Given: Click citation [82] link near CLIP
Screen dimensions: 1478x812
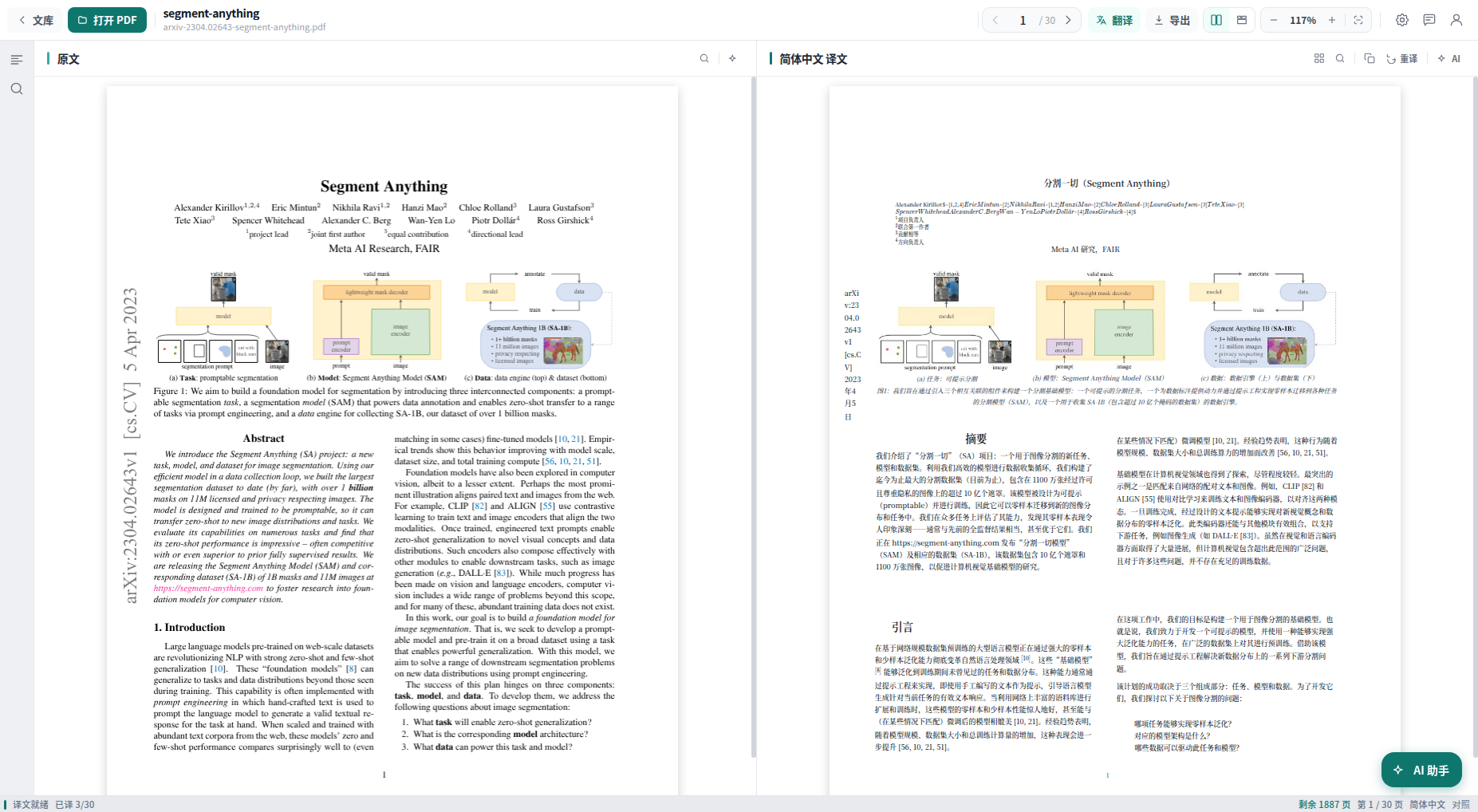Looking at the screenshot, I should tap(479, 506).
